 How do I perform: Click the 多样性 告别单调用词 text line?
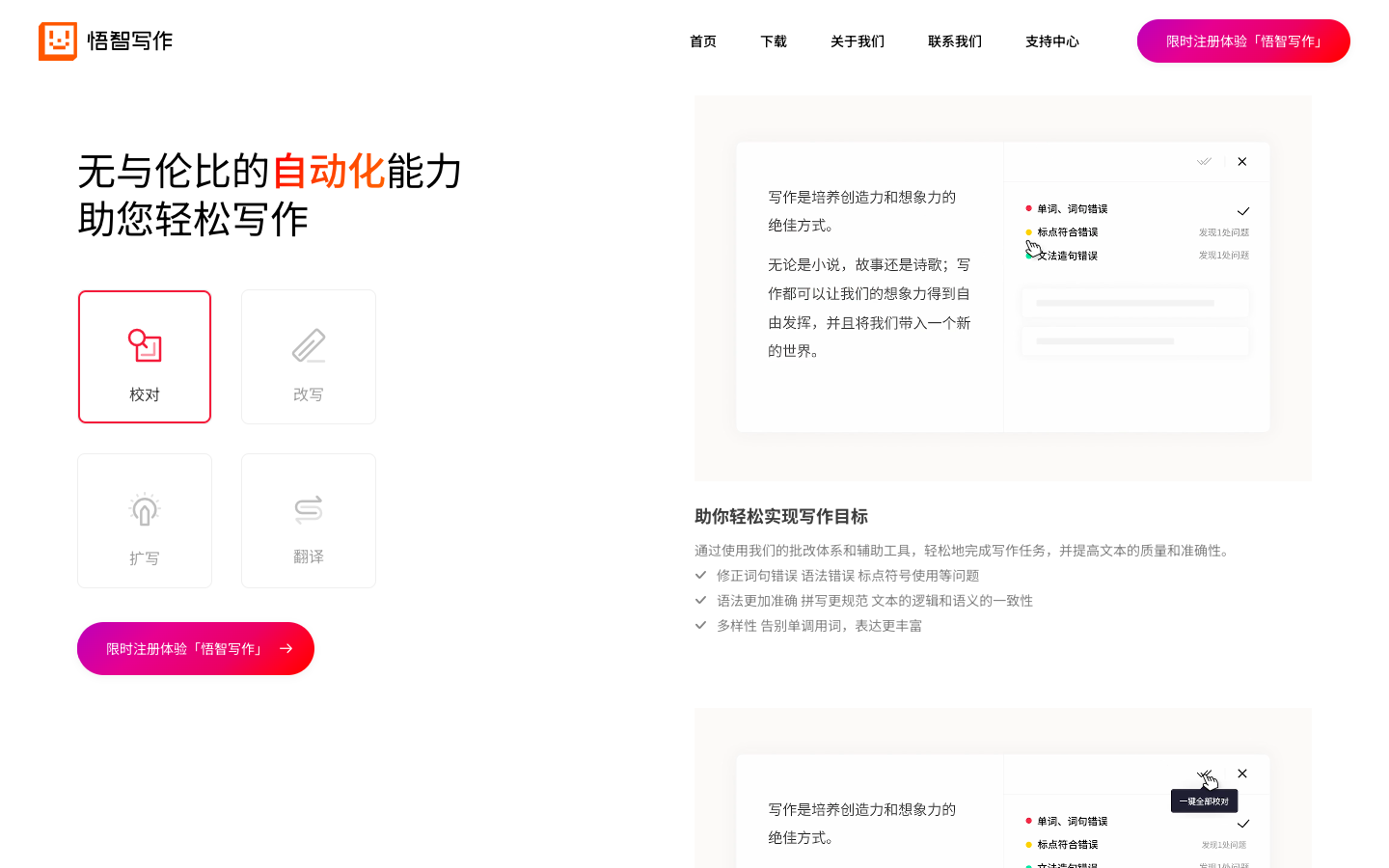[x=819, y=626]
